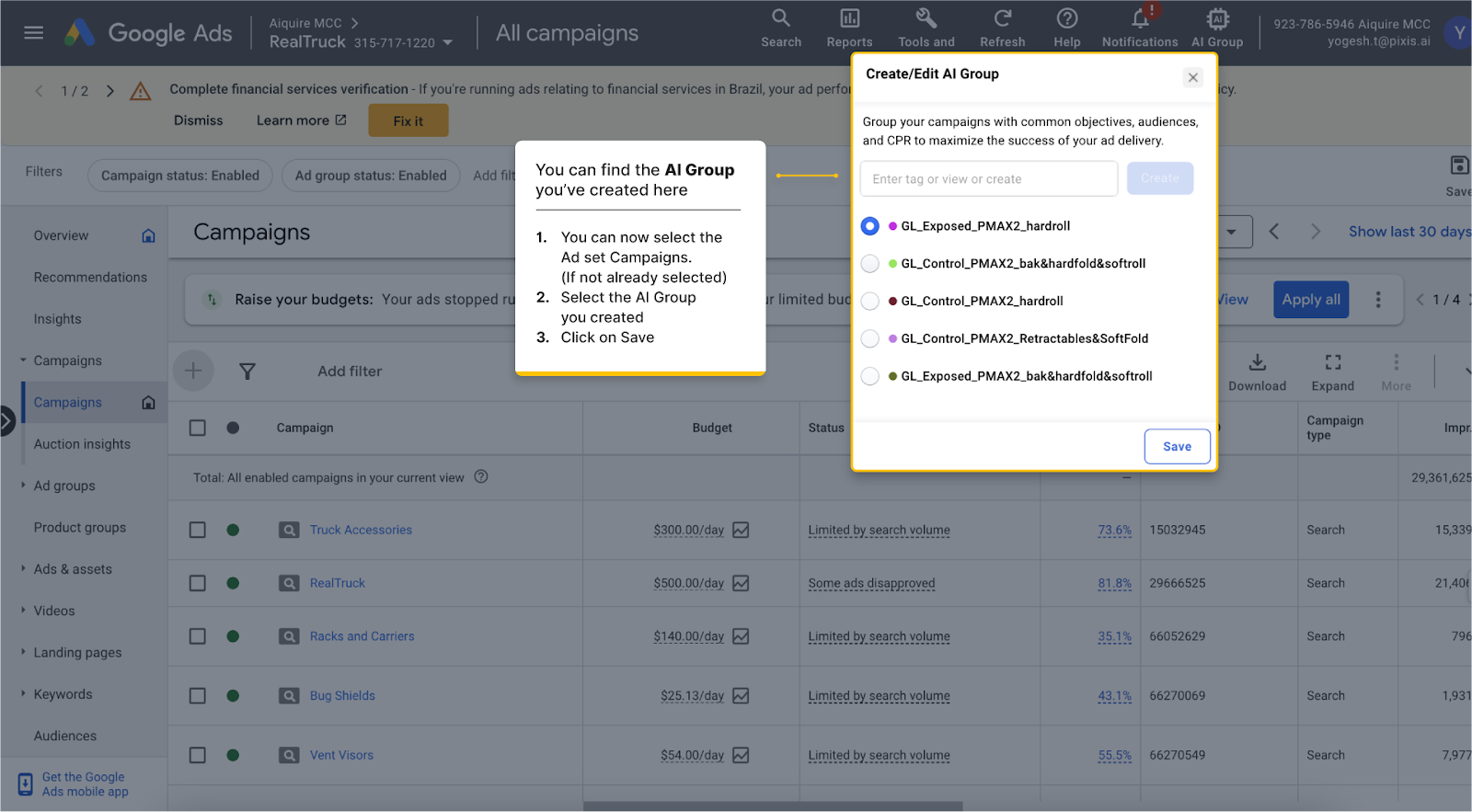1472x812 pixels.
Task: Go to previous notification arrow
Action: pos(39,91)
